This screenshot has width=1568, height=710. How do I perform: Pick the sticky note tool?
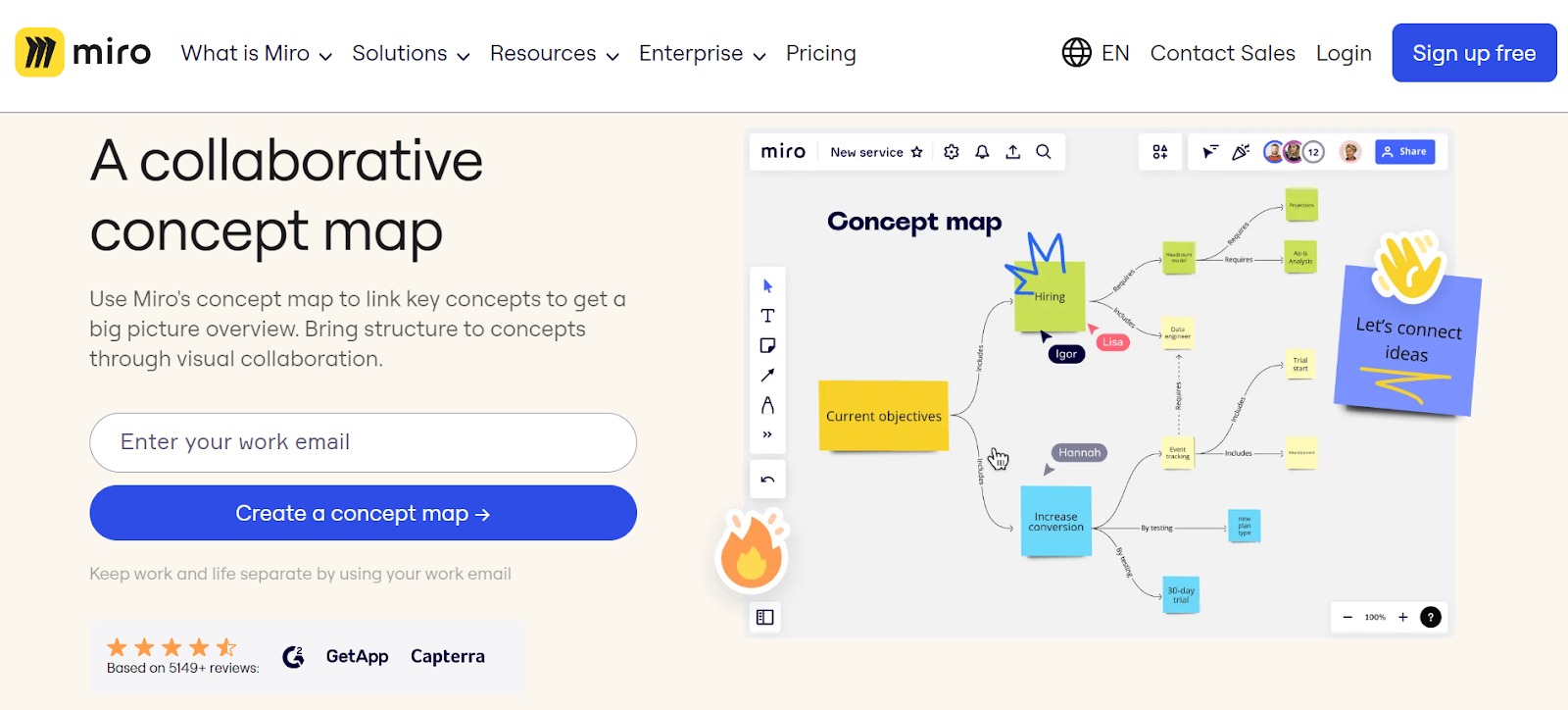pyautogui.click(x=767, y=345)
